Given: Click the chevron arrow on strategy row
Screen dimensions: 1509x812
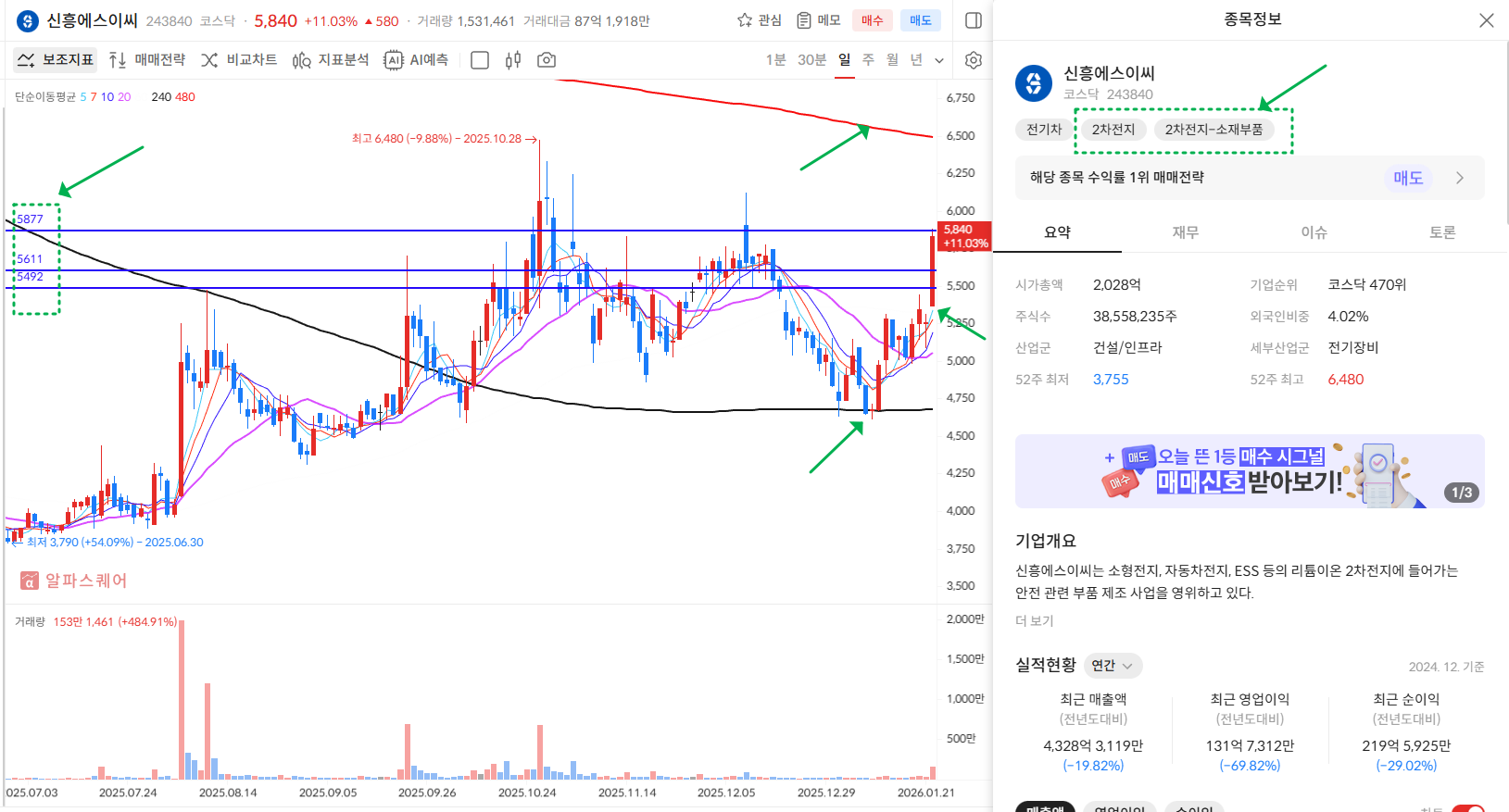Looking at the screenshot, I should pyautogui.click(x=1460, y=178).
